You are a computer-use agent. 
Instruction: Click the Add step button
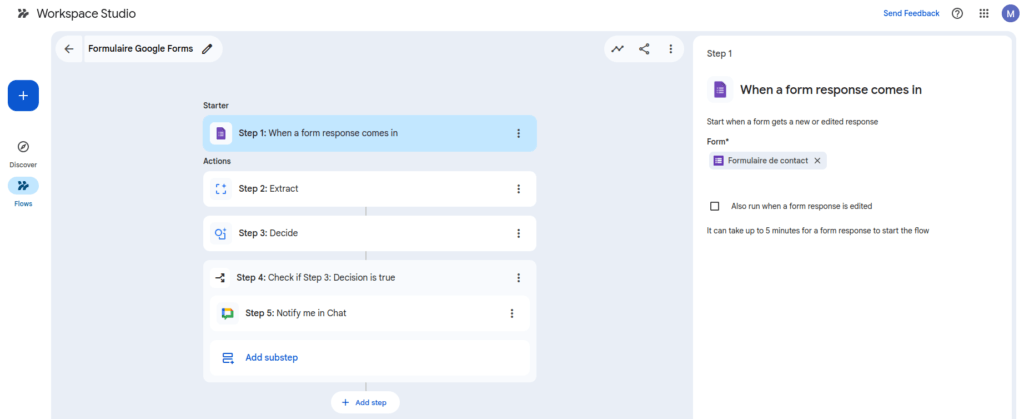pyautogui.click(x=365, y=403)
